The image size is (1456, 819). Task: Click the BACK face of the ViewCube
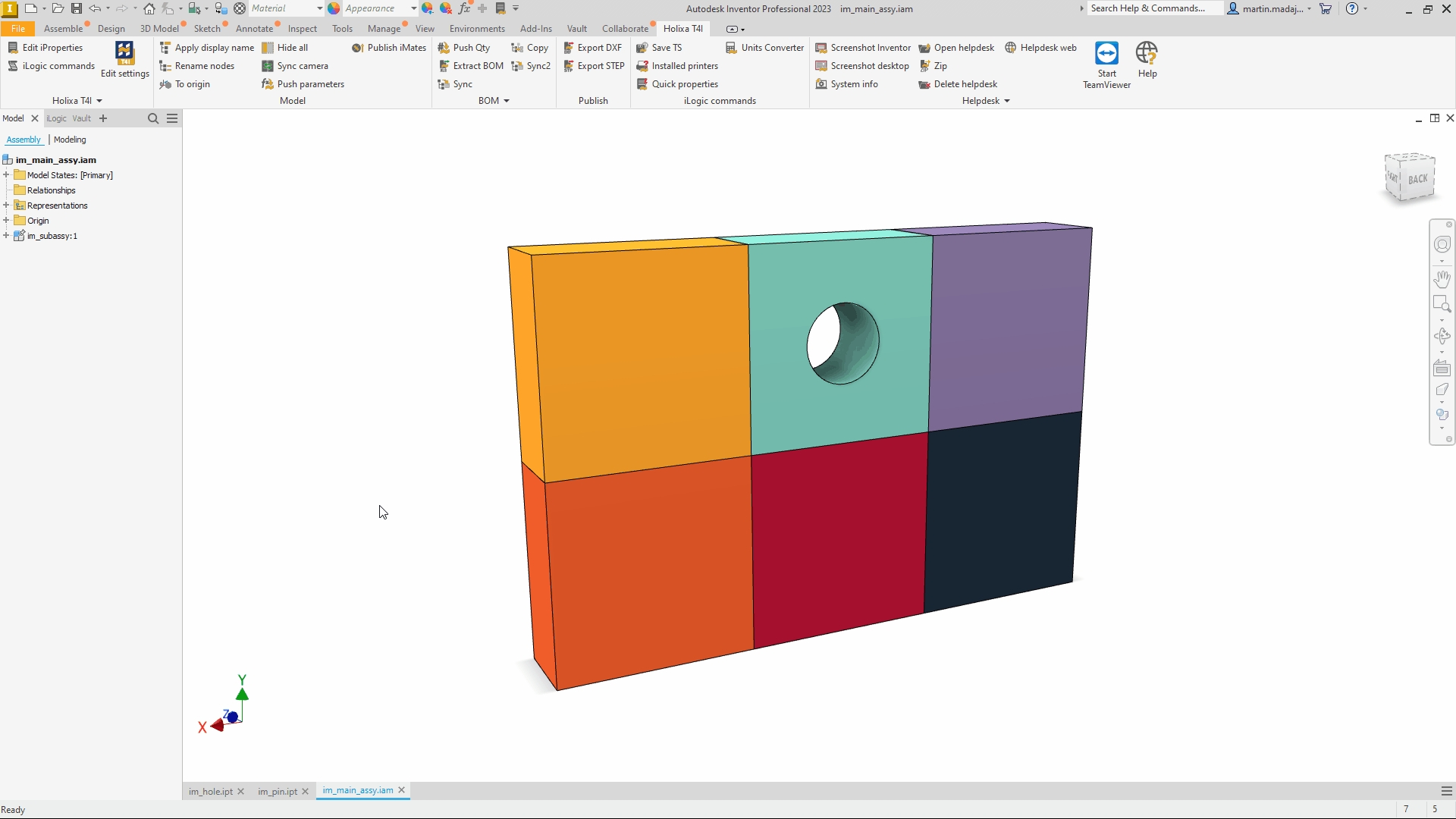1417,179
